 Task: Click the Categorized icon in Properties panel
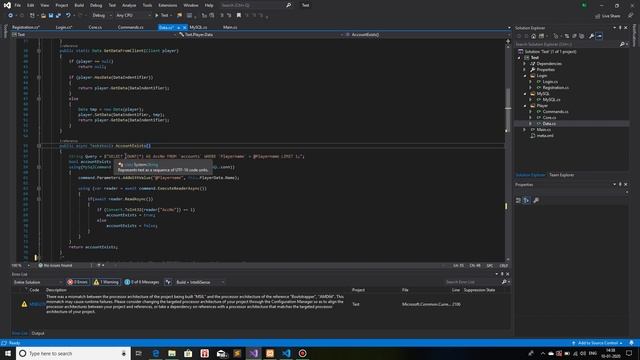(x=518, y=200)
